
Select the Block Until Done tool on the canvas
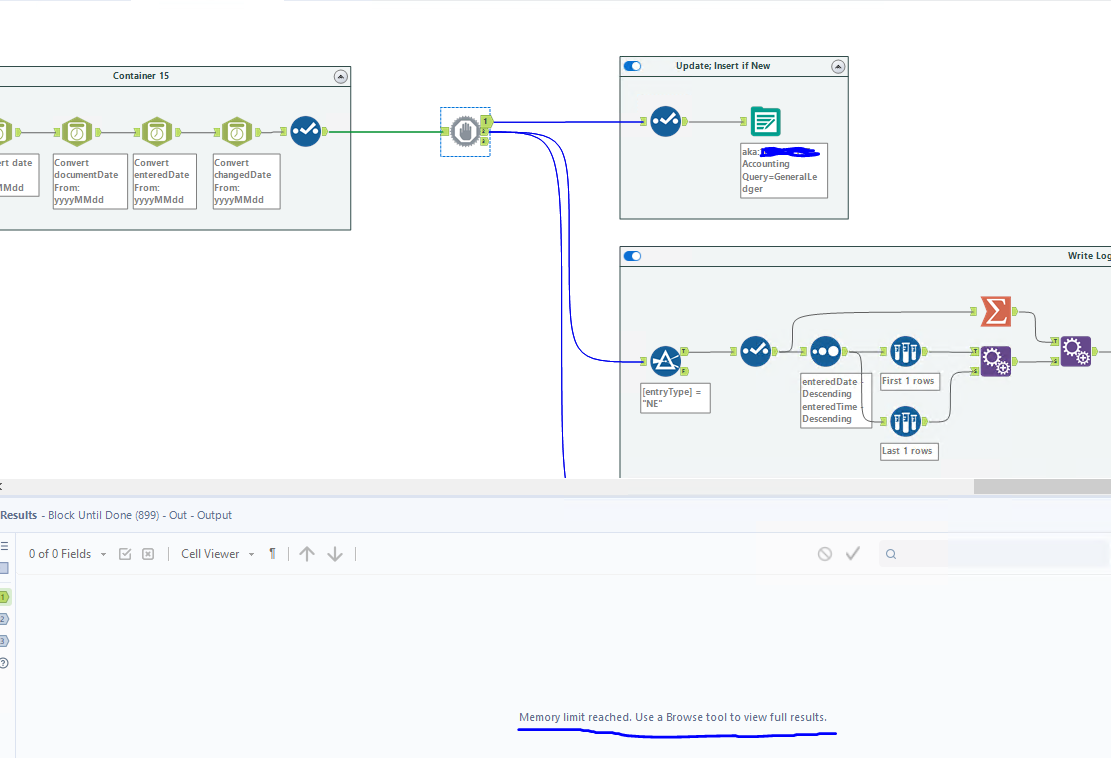coord(465,131)
